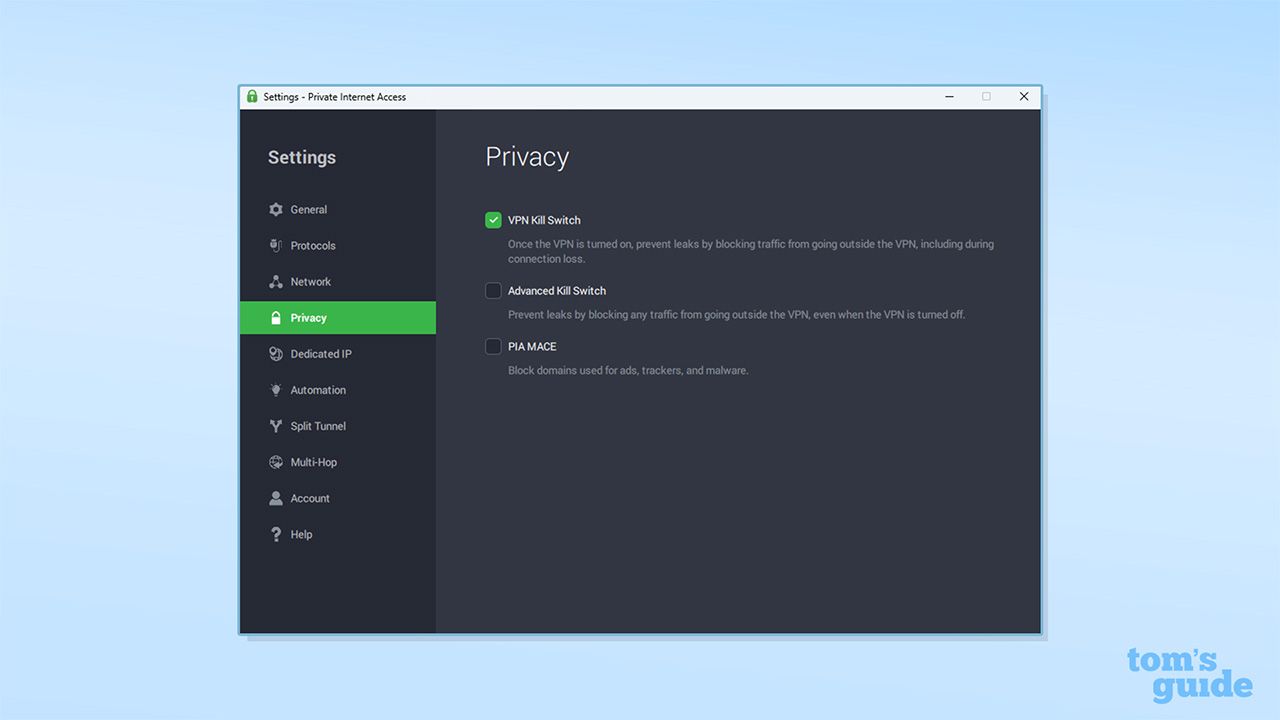Click the green PIA lock icon in title bar
Screen dimensions: 1280x720
point(252,97)
